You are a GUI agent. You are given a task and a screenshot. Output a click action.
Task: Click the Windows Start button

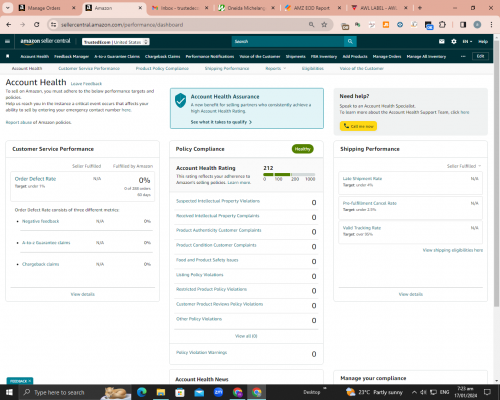[9, 392]
